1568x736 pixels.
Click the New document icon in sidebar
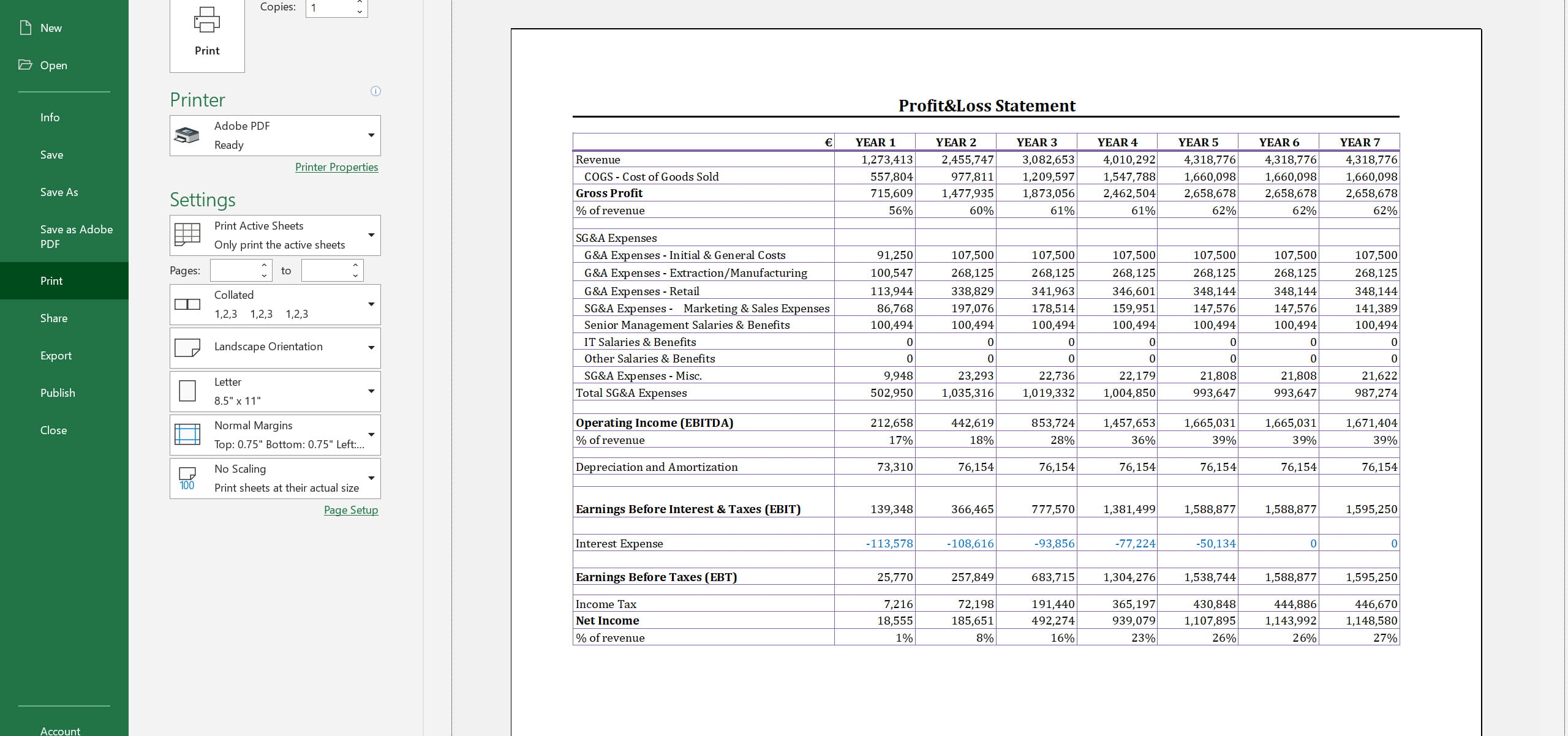26,28
